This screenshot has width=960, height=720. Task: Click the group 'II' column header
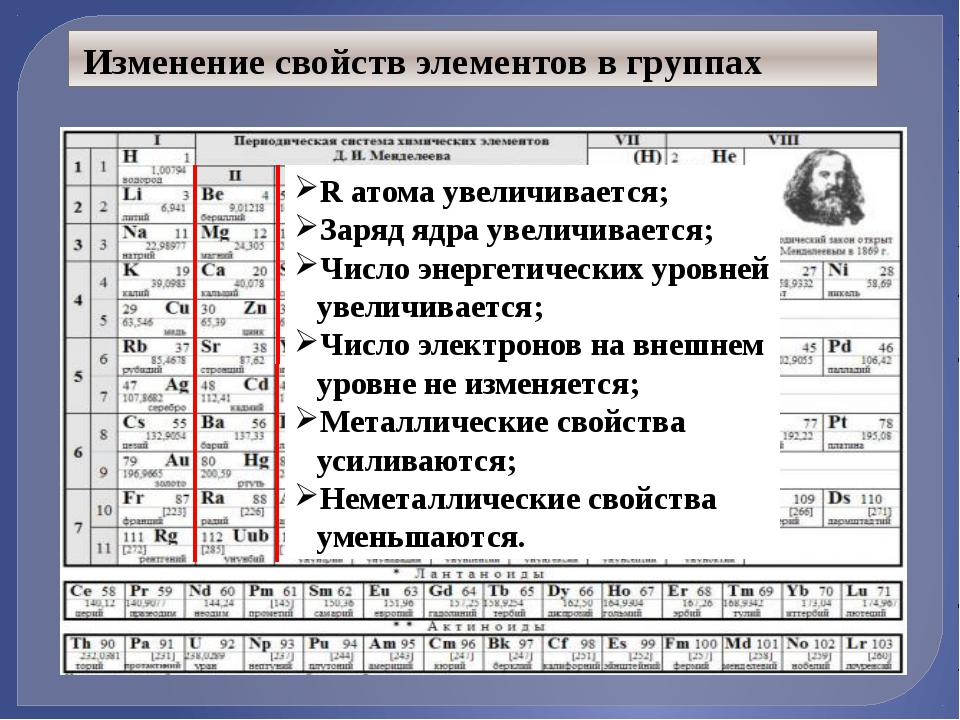(236, 175)
